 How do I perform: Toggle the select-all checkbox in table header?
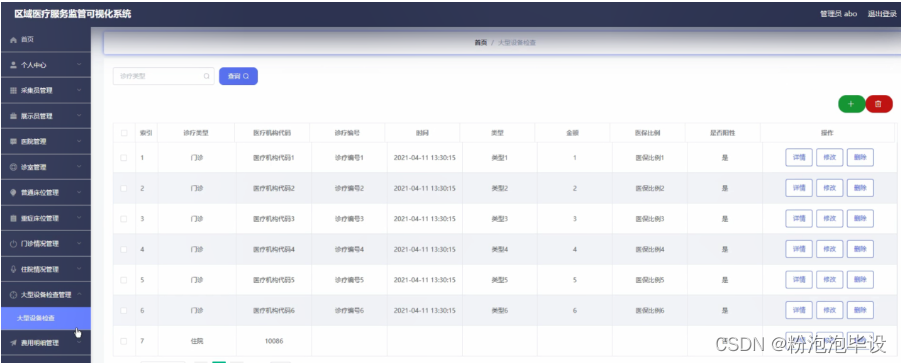(124, 133)
